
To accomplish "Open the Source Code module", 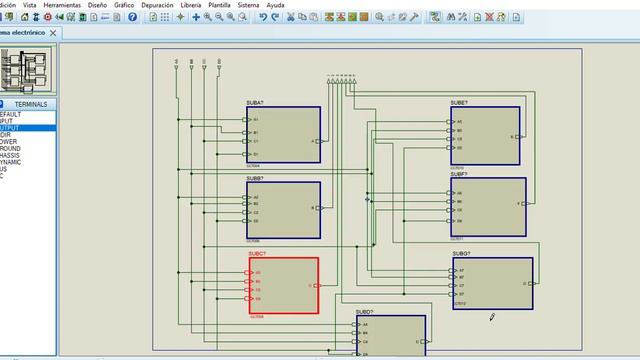I will pyautogui.click(x=105, y=17).
